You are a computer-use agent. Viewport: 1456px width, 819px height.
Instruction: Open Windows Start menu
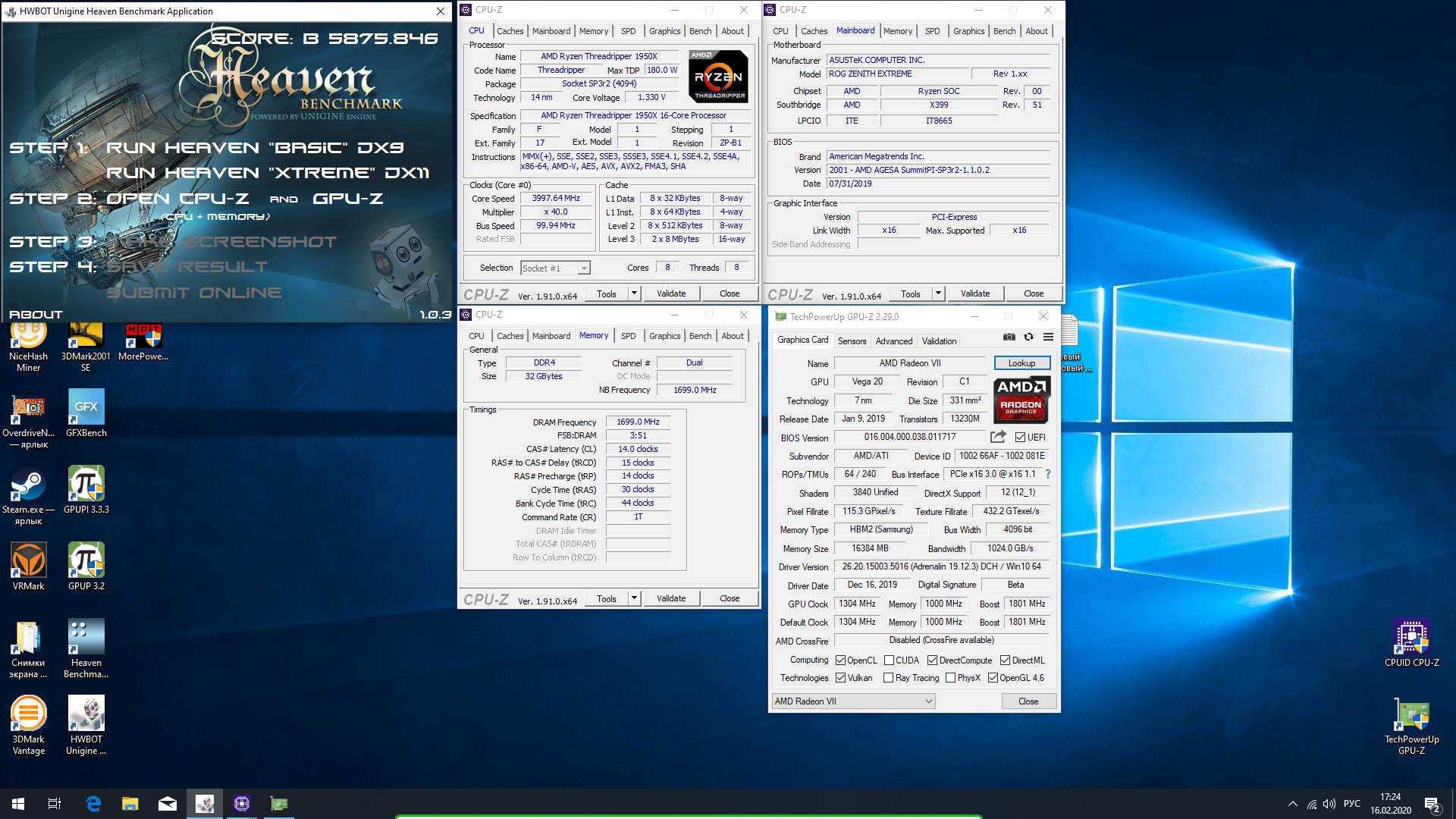[18, 804]
